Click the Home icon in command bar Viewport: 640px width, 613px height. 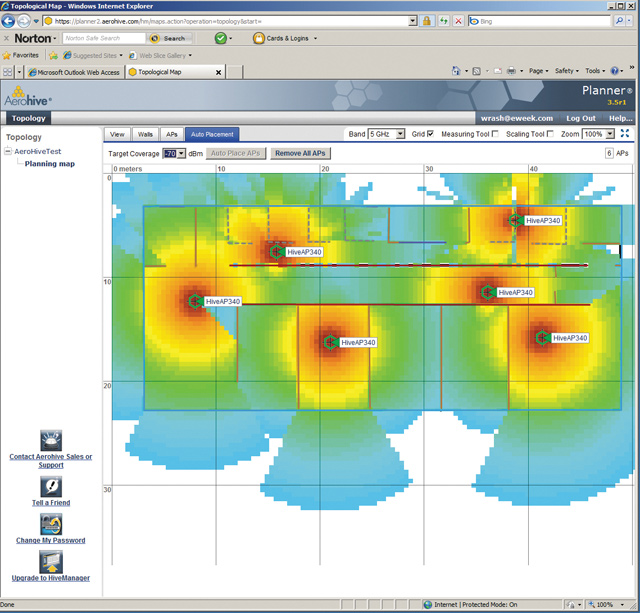point(456,71)
